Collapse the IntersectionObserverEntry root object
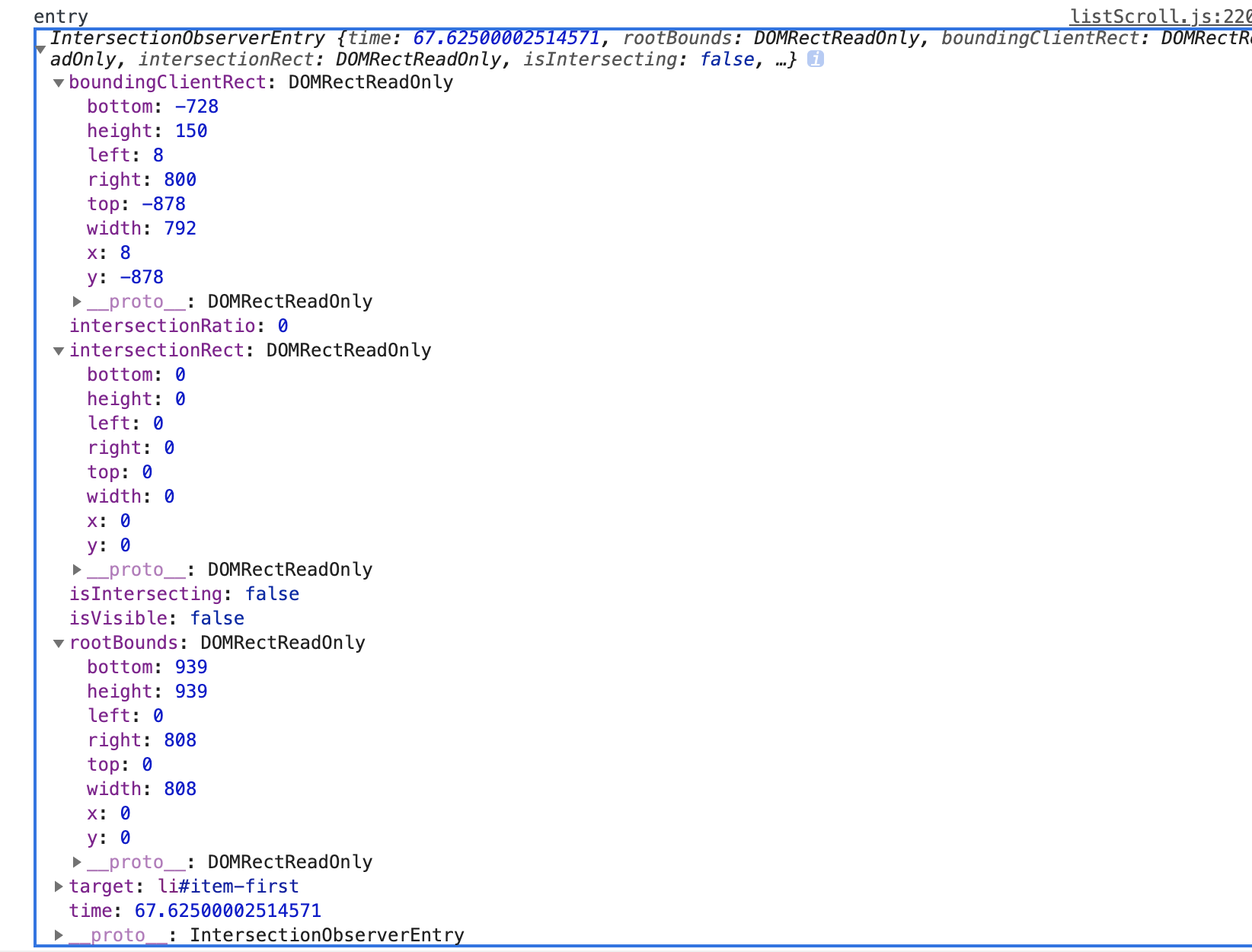 (x=41, y=50)
